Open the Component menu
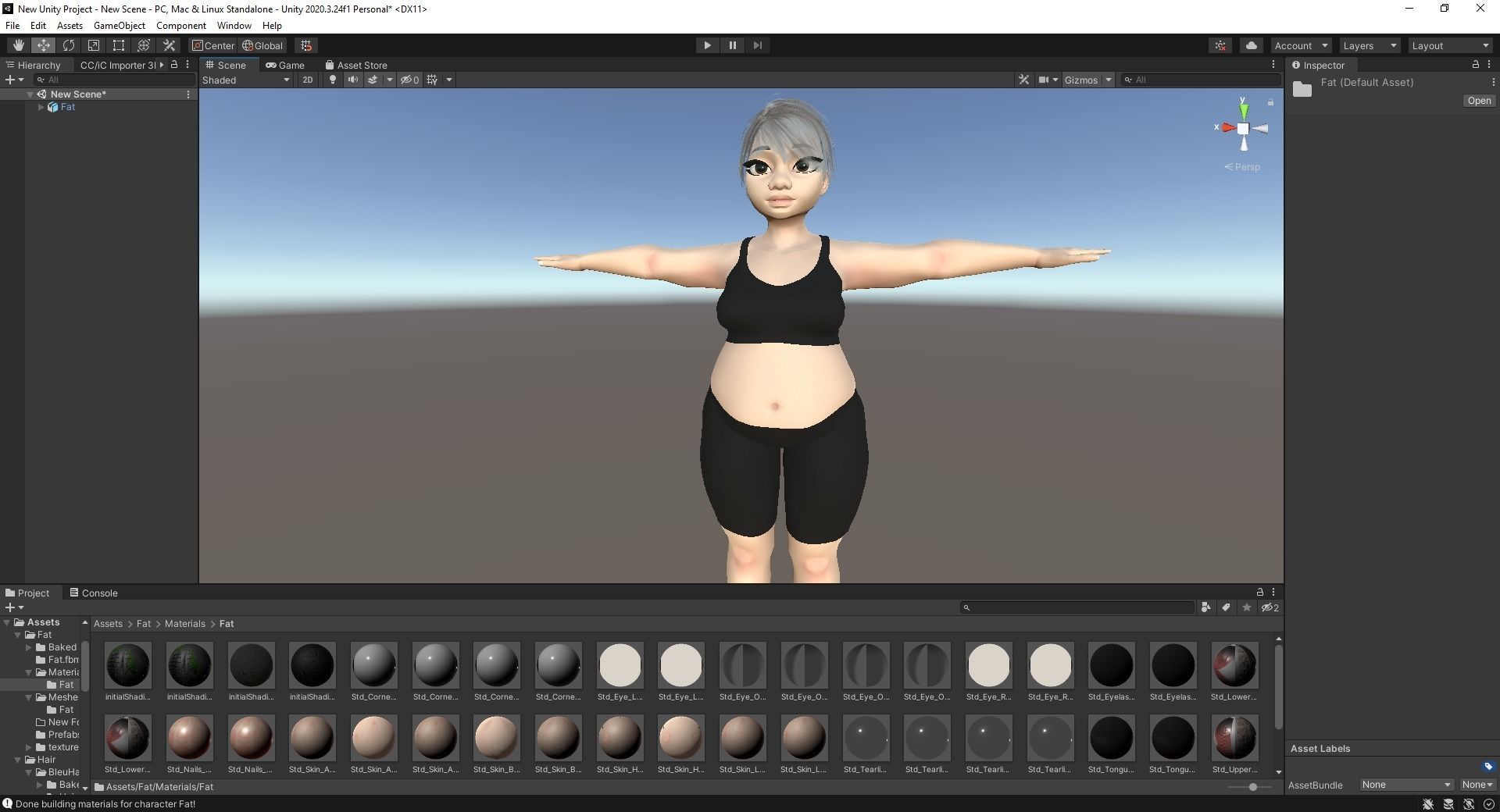This screenshot has height=812, width=1500. click(180, 26)
